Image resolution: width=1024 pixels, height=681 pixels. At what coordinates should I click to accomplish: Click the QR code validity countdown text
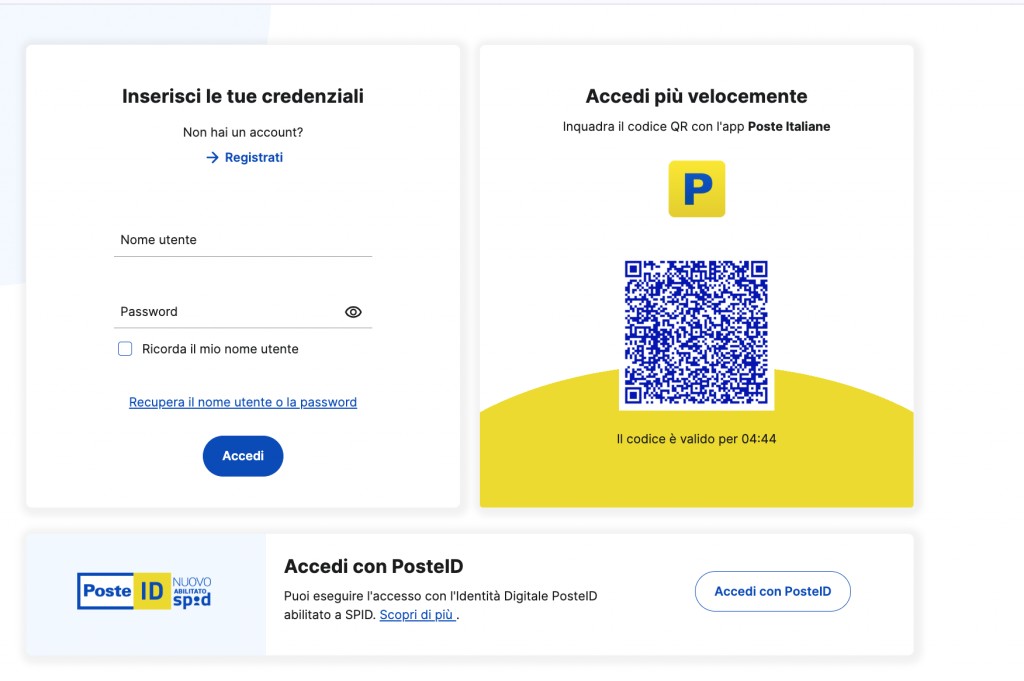(696, 439)
